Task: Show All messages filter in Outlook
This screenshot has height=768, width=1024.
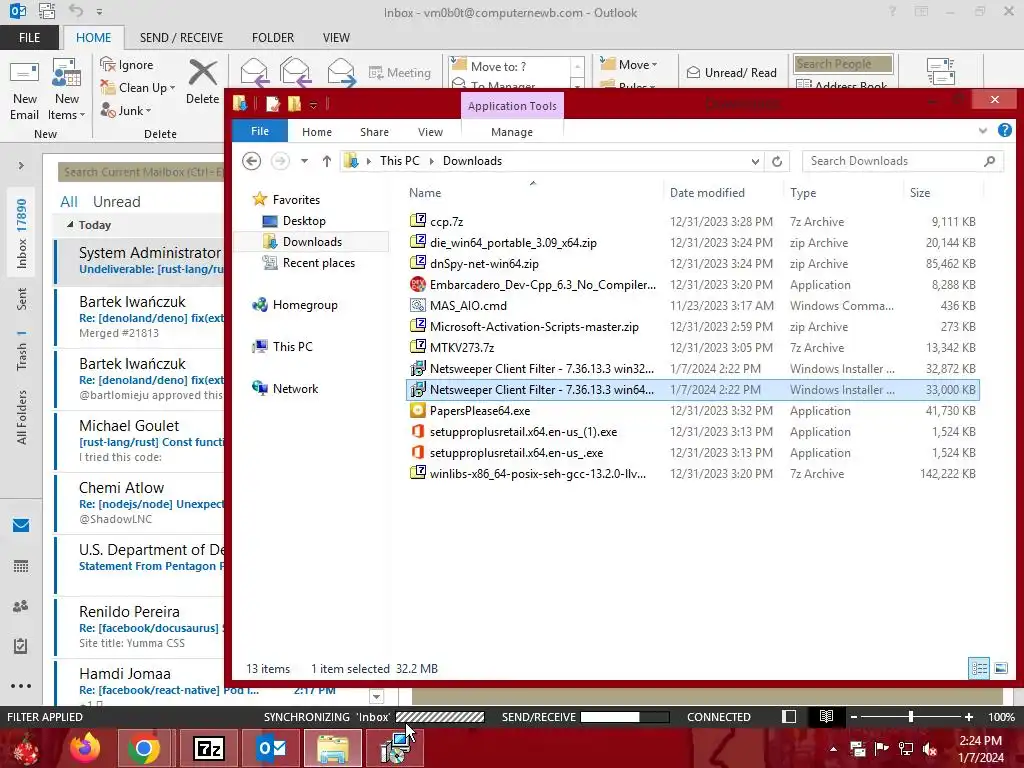Action: pos(69,201)
